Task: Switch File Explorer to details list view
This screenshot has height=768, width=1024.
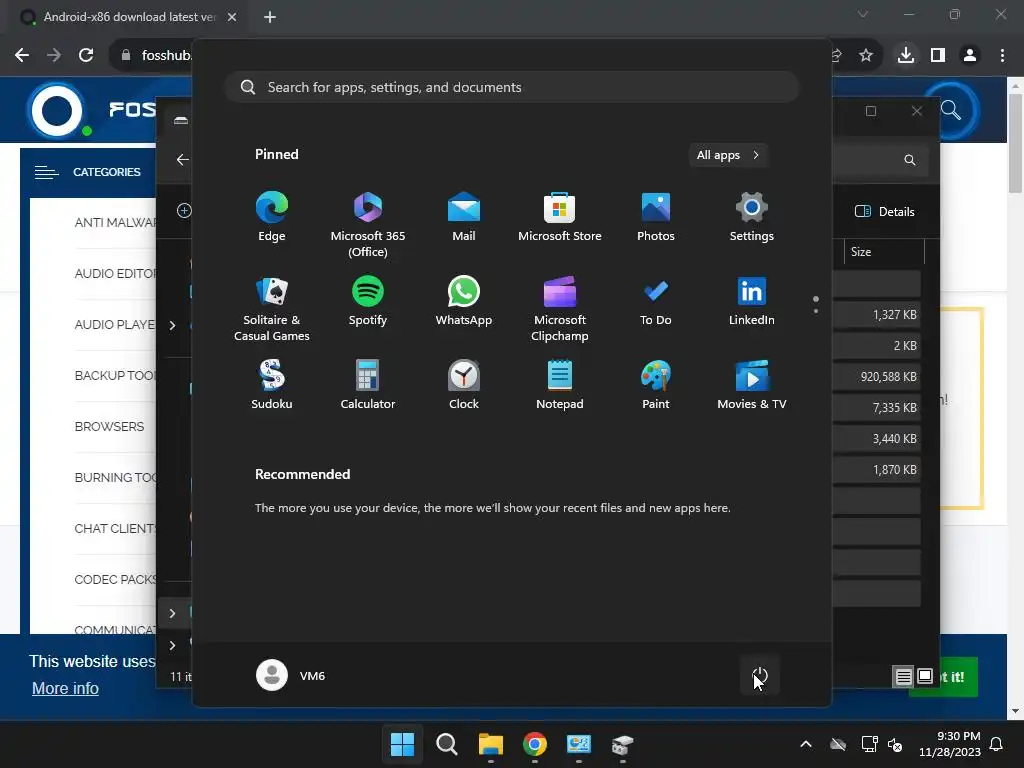Action: (x=903, y=677)
